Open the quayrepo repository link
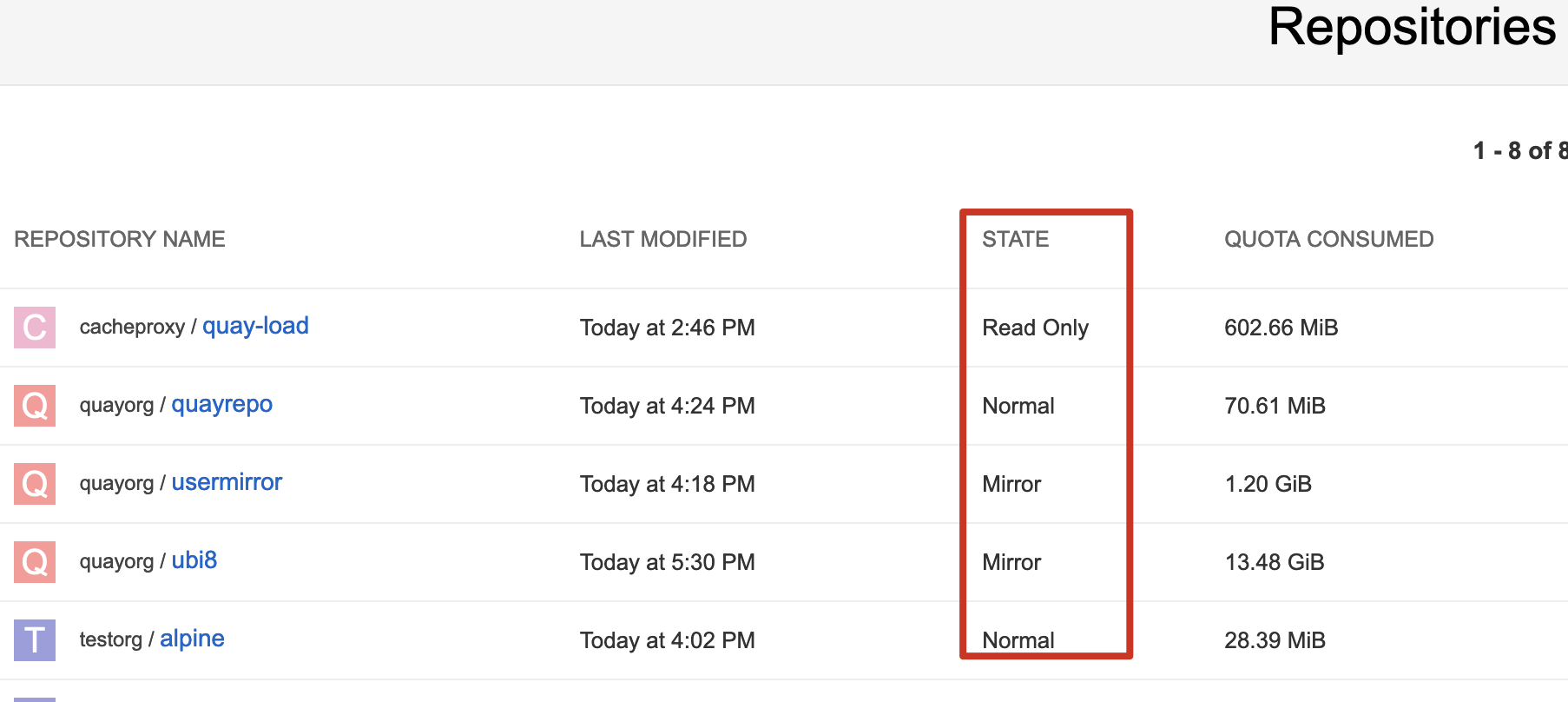Viewport: 1568px width, 702px height. (221, 404)
